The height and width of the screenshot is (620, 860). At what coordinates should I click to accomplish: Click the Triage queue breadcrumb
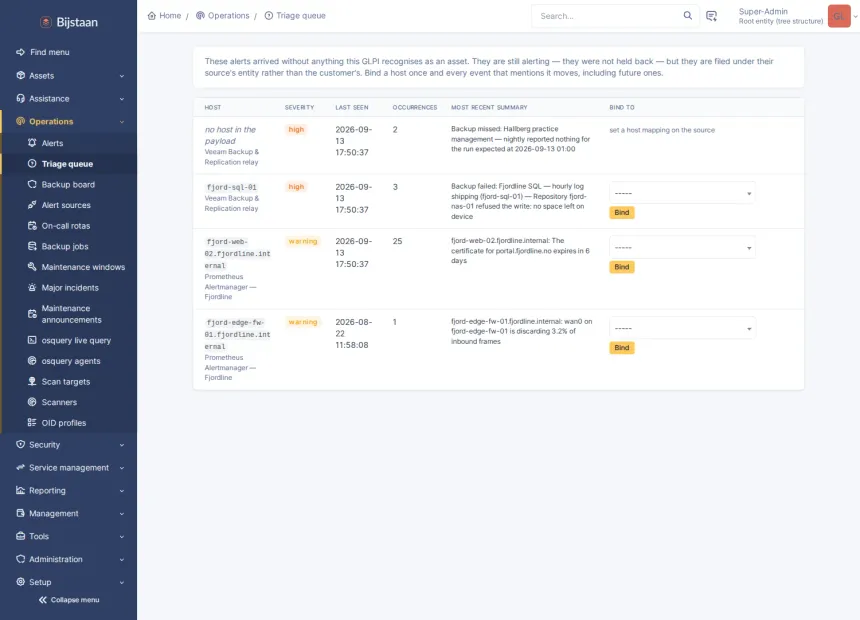click(295, 15)
